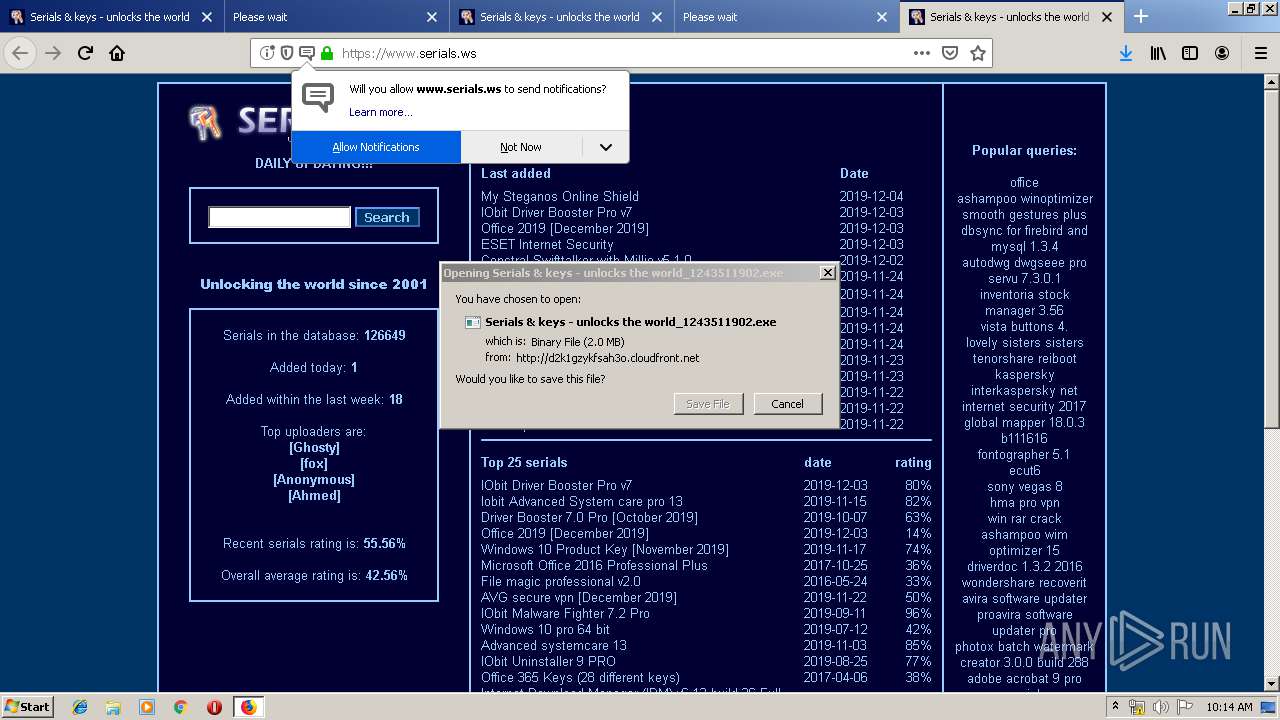The width and height of the screenshot is (1280, 720).
Task: Expand the Not Now dropdown arrow
Action: (606, 147)
